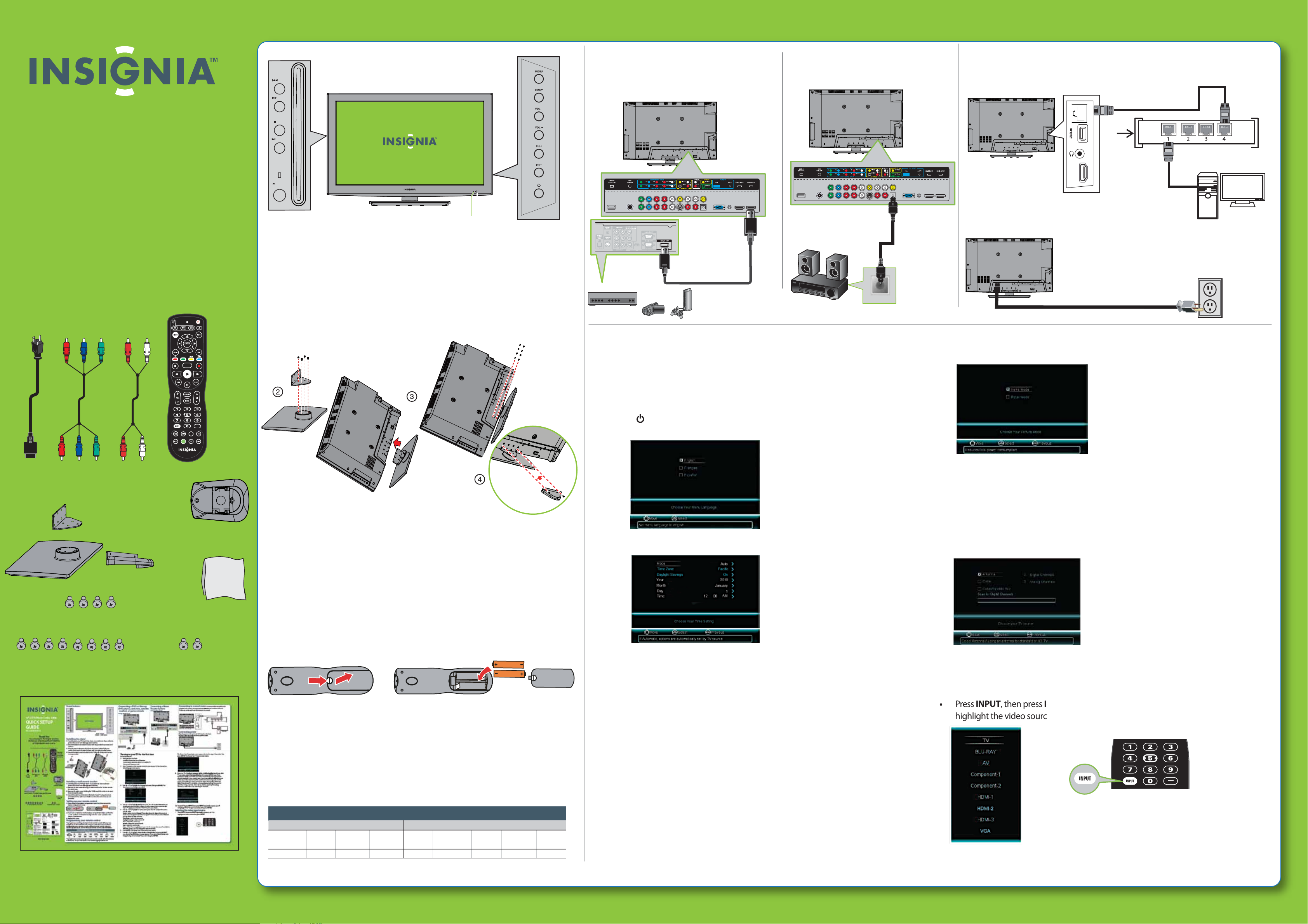Expand the Time 12 00 AM arrow

[x=732, y=596]
